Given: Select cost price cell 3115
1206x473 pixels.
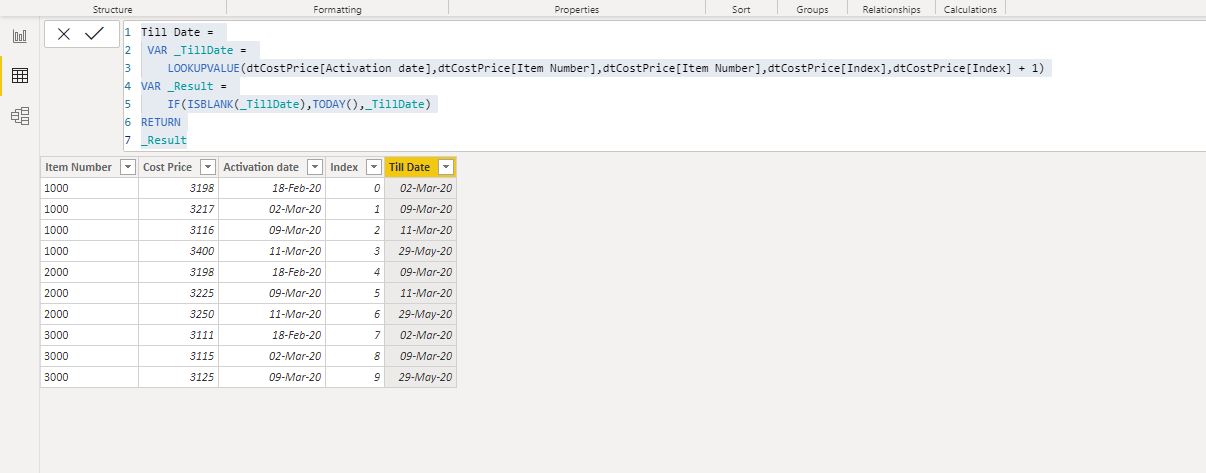Looking at the screenshot, I should coord(178,356).
